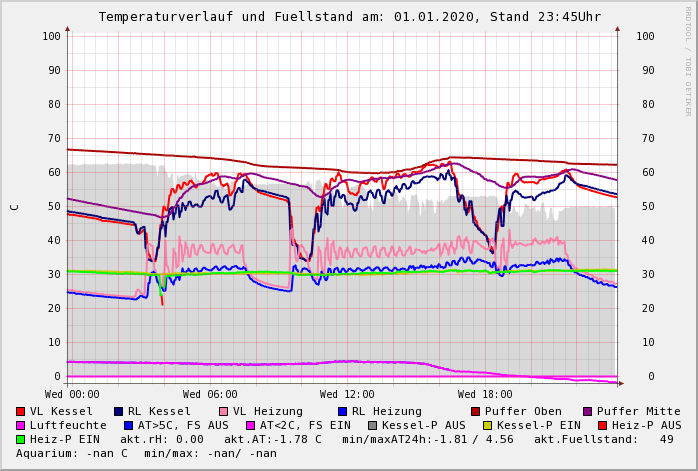
Task: Click the C unit label on left axis
Action: click(x=14, y=207)
